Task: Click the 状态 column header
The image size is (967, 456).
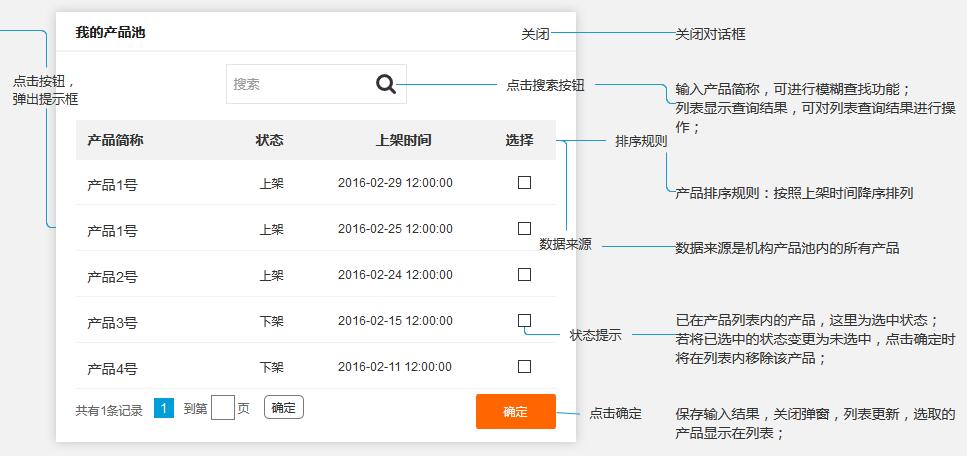Action: 270,140
